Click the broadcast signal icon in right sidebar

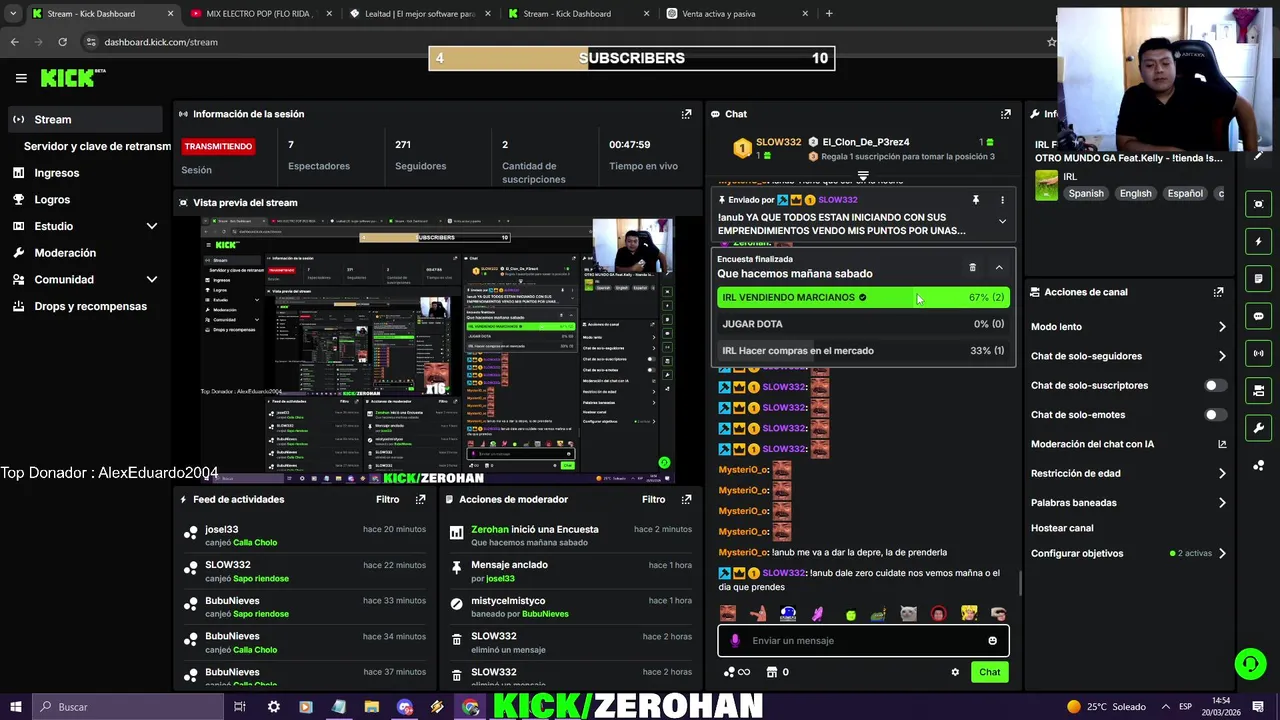[x=1258, y=353]
